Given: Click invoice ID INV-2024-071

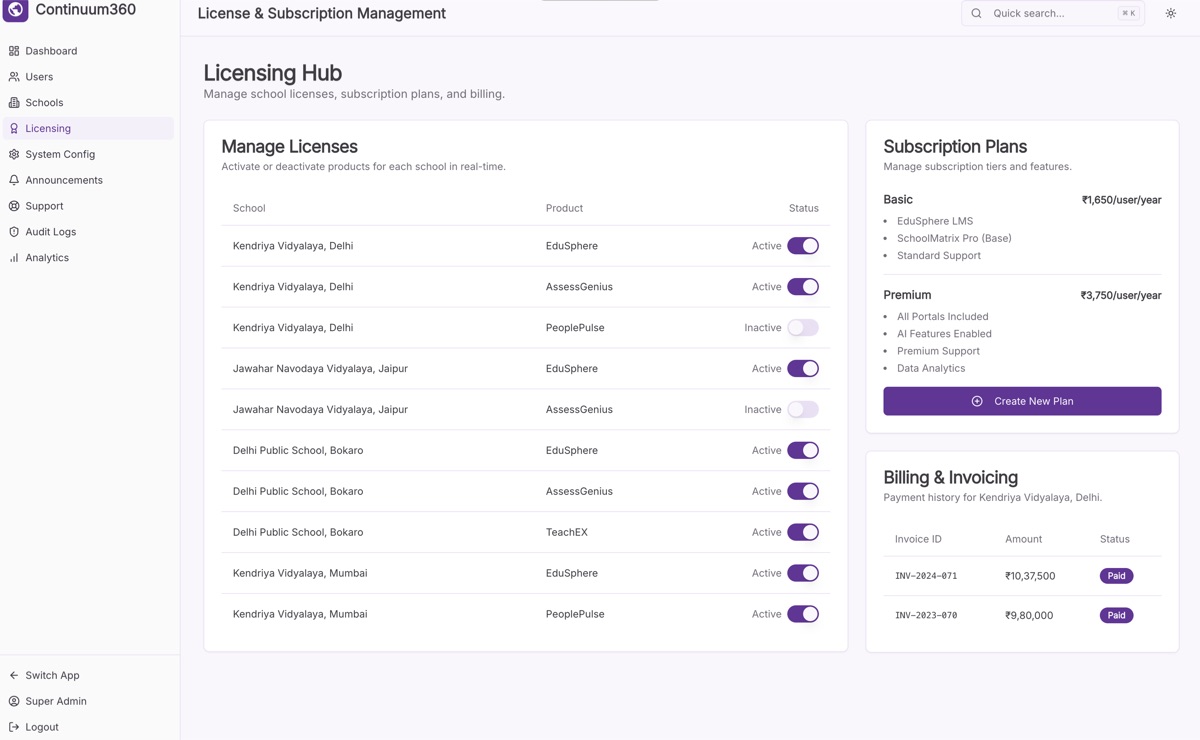Looking at the screenshot, I should [x=926, y=576].
